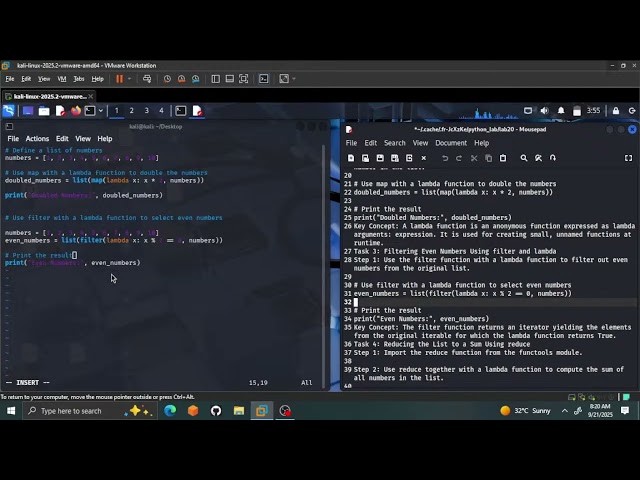
Task: Click Mousepad Find and Replace icon
Action: pyautogui.click(x=538, y=158)
